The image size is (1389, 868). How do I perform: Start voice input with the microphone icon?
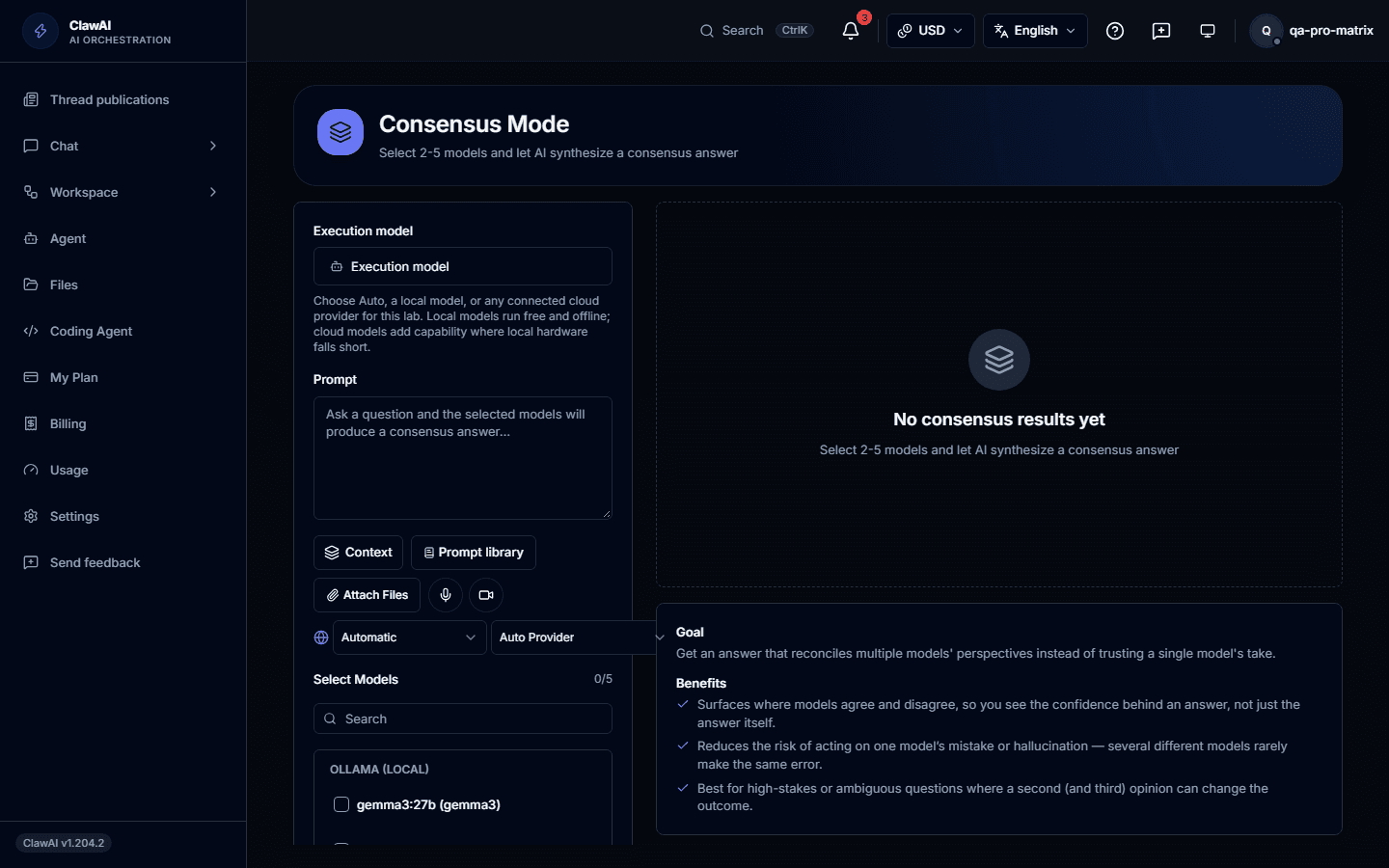click(446, 595)
